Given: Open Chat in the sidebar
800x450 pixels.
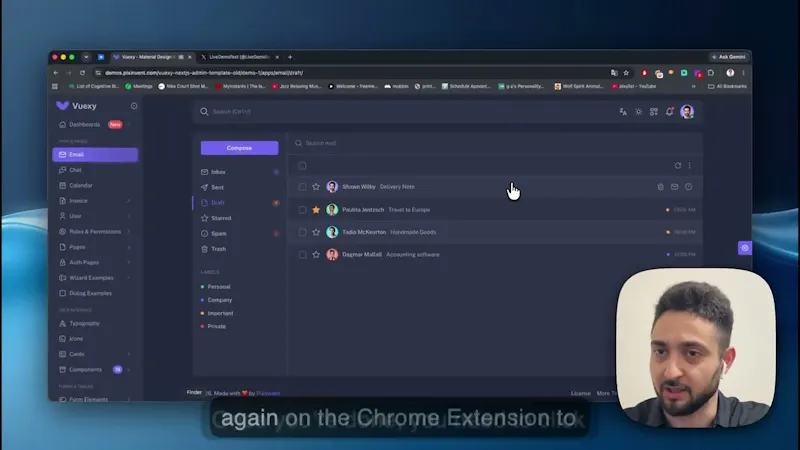Looking at the screenshot, I should tap(95, 170).
